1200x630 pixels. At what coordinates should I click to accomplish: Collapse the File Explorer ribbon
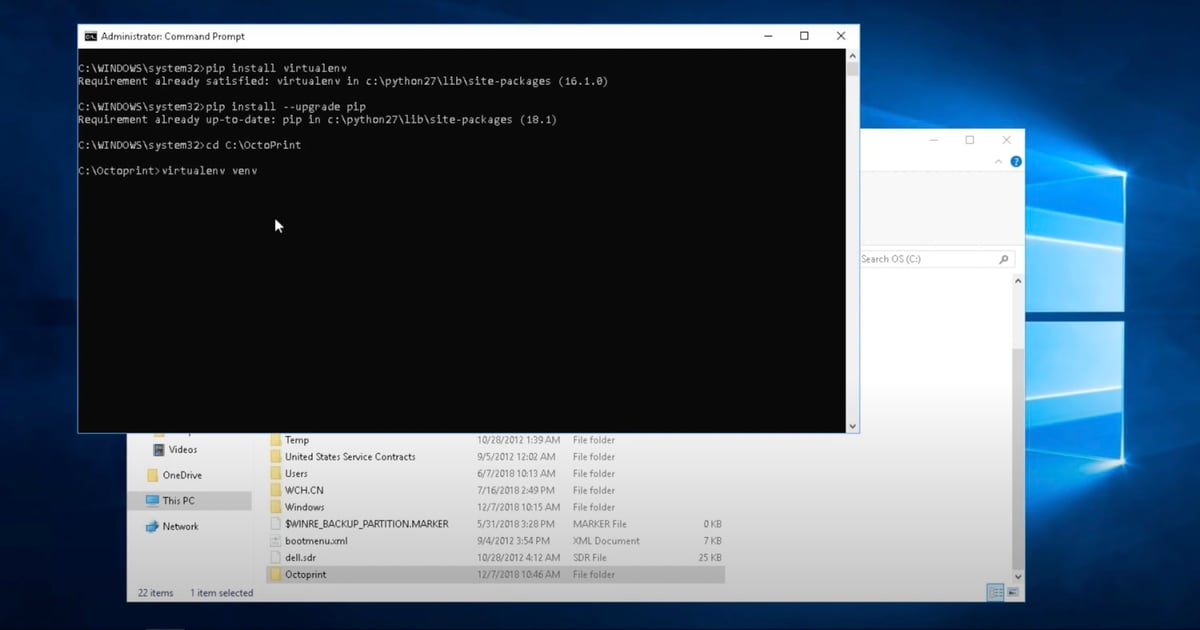pyautogui.click(x=999, y=161)
